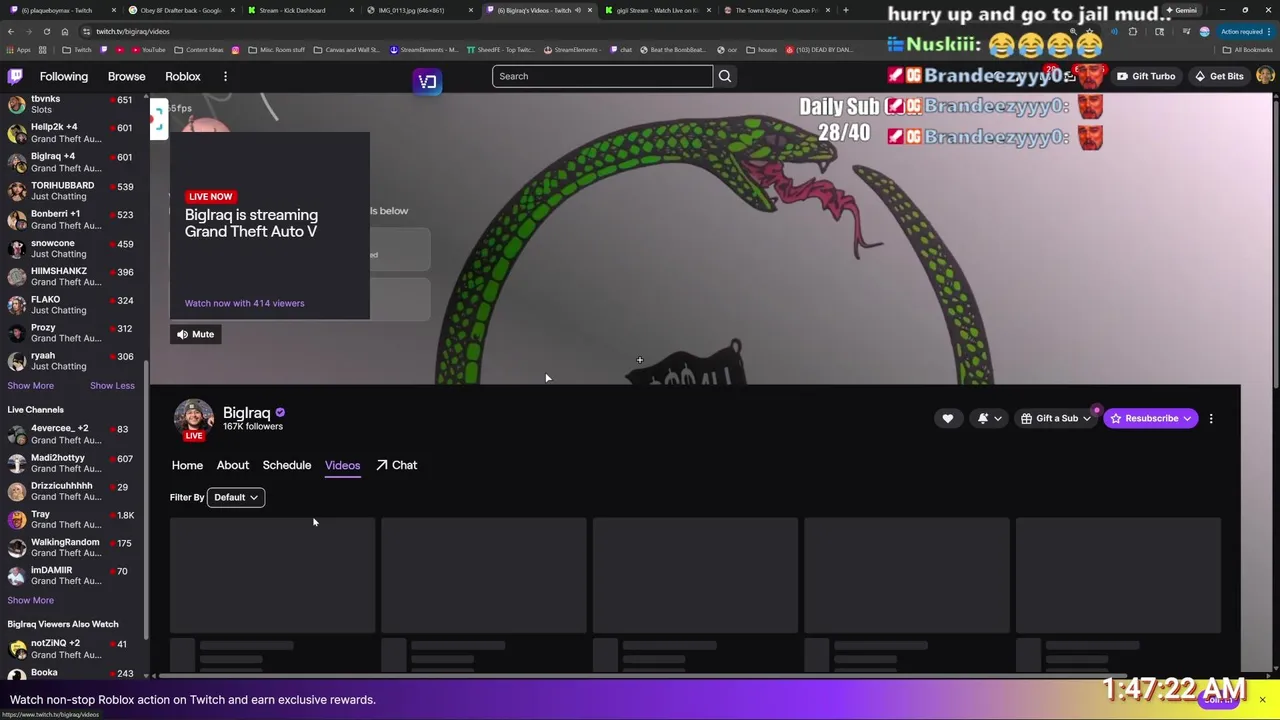Image resolution: width=1280 pixels, height=720 pixels.
Task: Click the profile avatar at top right
Action: (1264, 76)
